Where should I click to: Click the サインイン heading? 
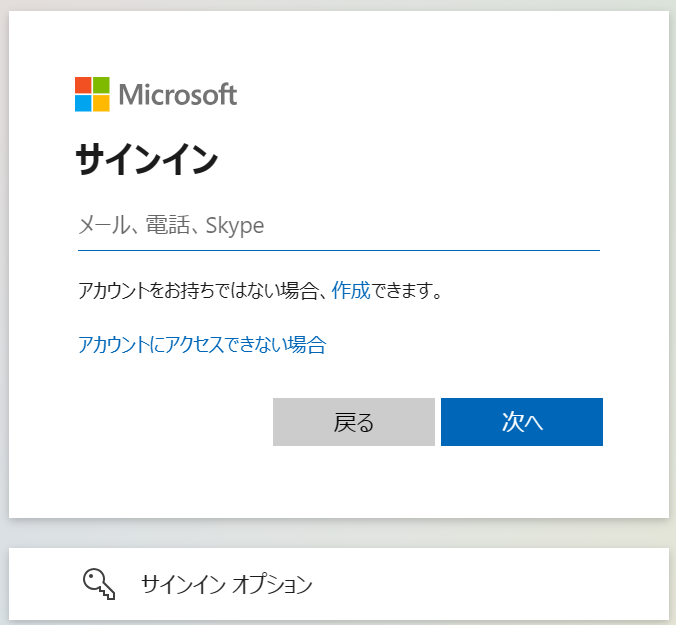(147, 160)
